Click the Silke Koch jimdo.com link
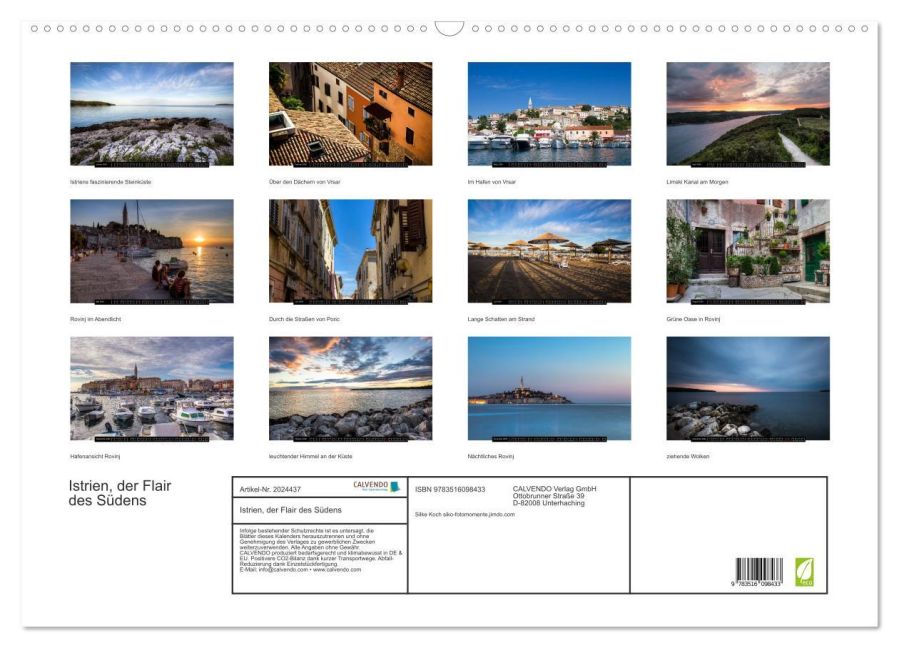Viewport: 899px width, 648px height. (464, 514)
